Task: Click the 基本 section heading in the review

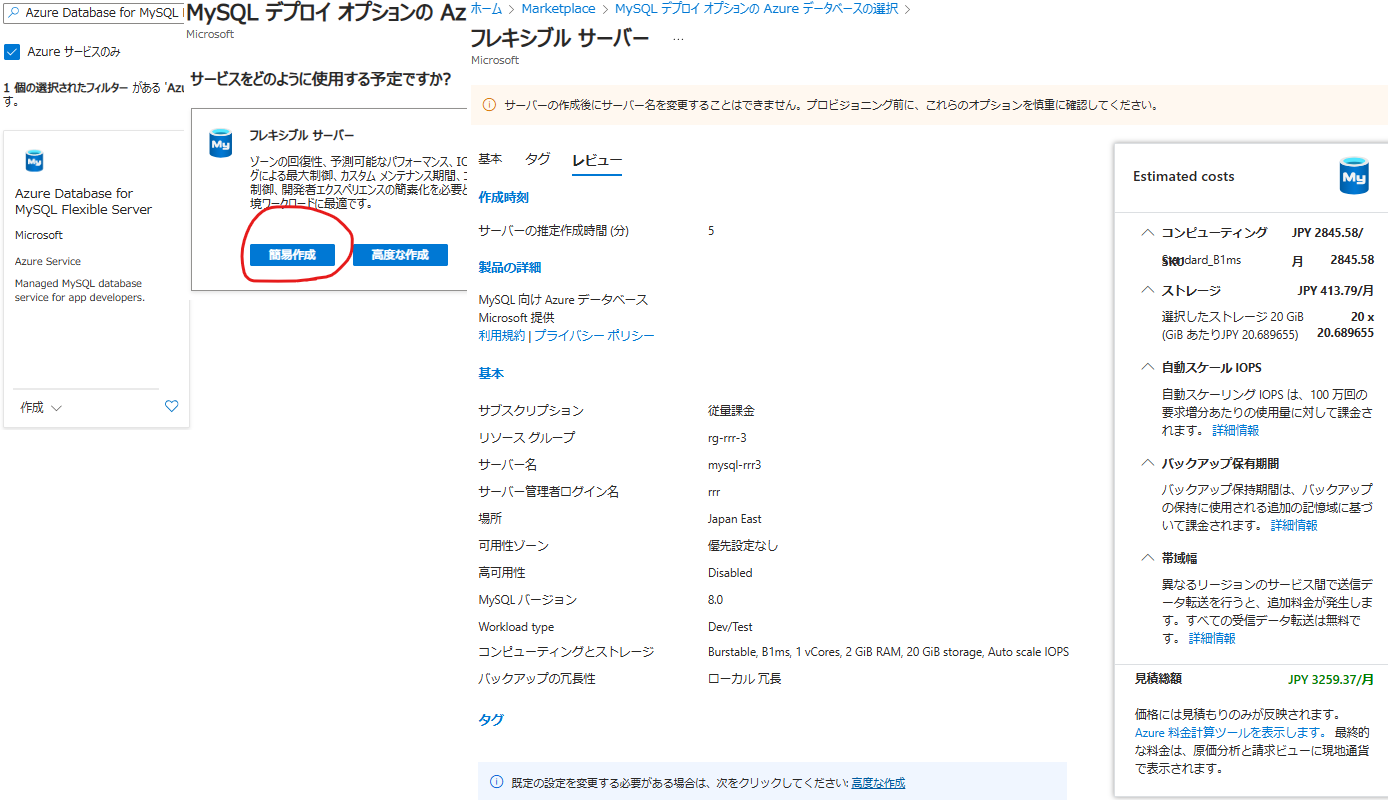Action: point(491,374)
